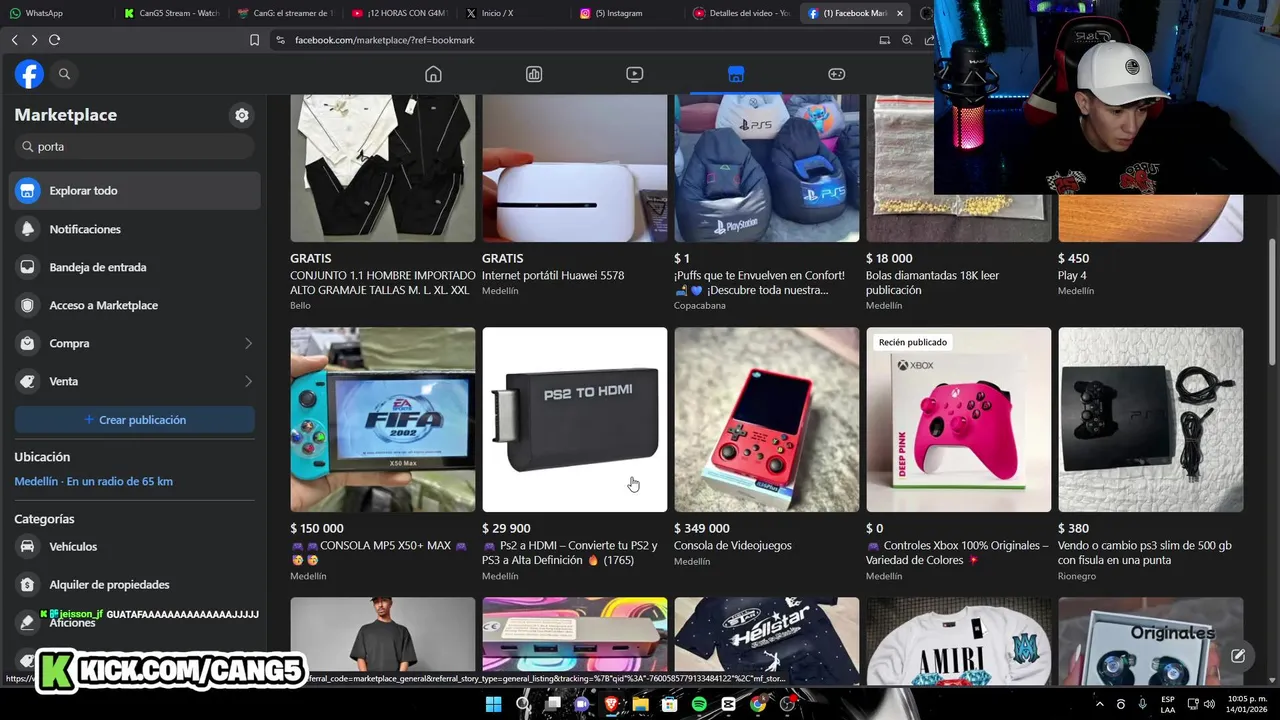Open 'CONJUNTO 1.1 HOMBRE IMPORTADO' listing title
1280x720 pixels.
(383, 282)
